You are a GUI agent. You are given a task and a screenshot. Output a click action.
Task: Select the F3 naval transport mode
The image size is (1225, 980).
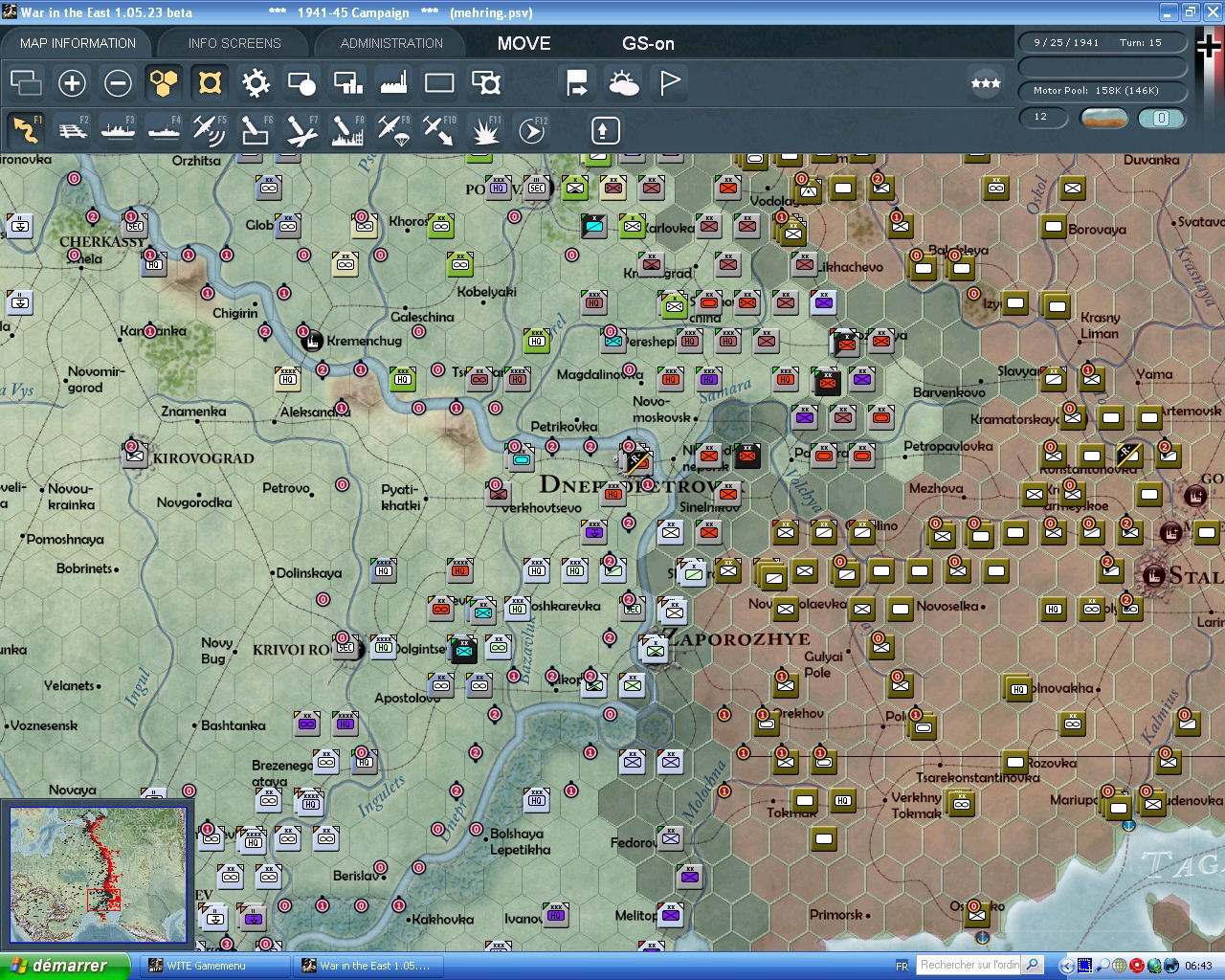coord(118,130)
